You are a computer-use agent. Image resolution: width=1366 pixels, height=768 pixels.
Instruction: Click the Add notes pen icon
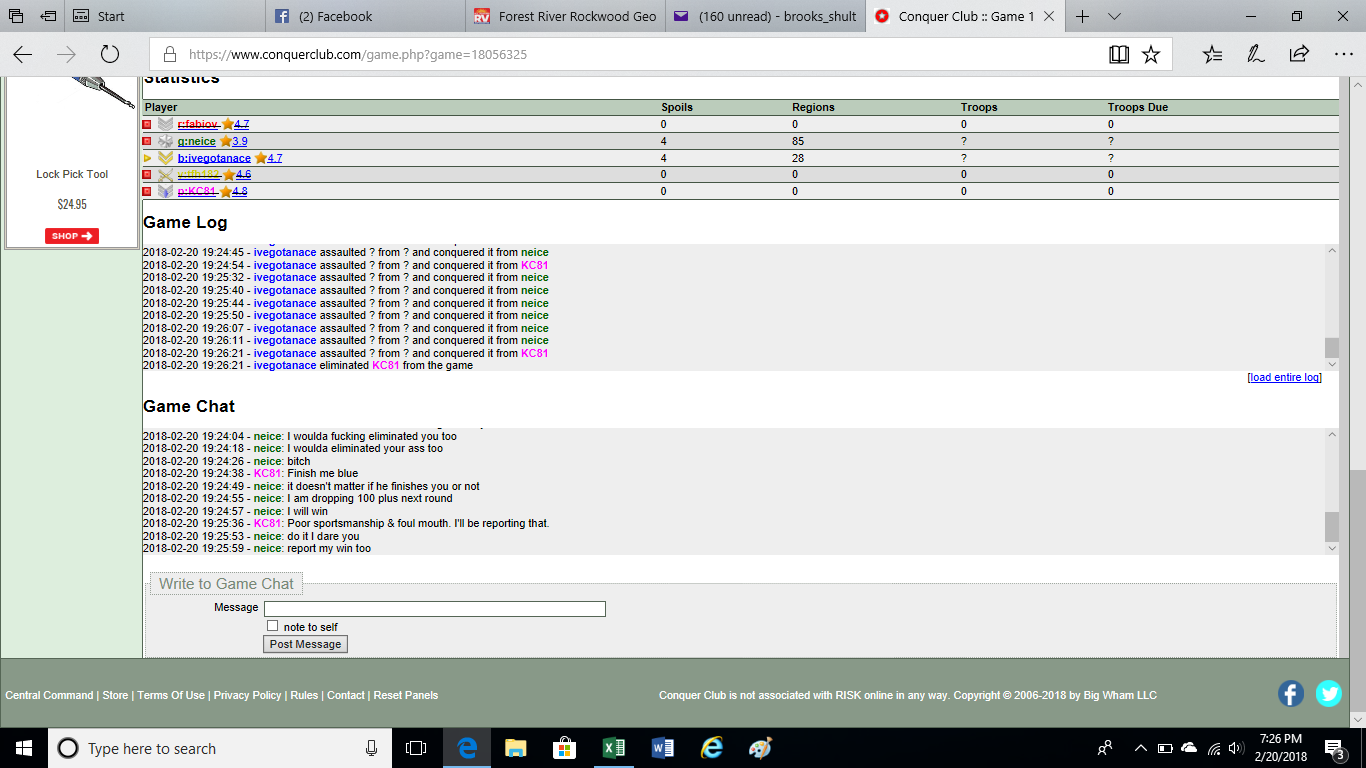[x=1256, y=54]
